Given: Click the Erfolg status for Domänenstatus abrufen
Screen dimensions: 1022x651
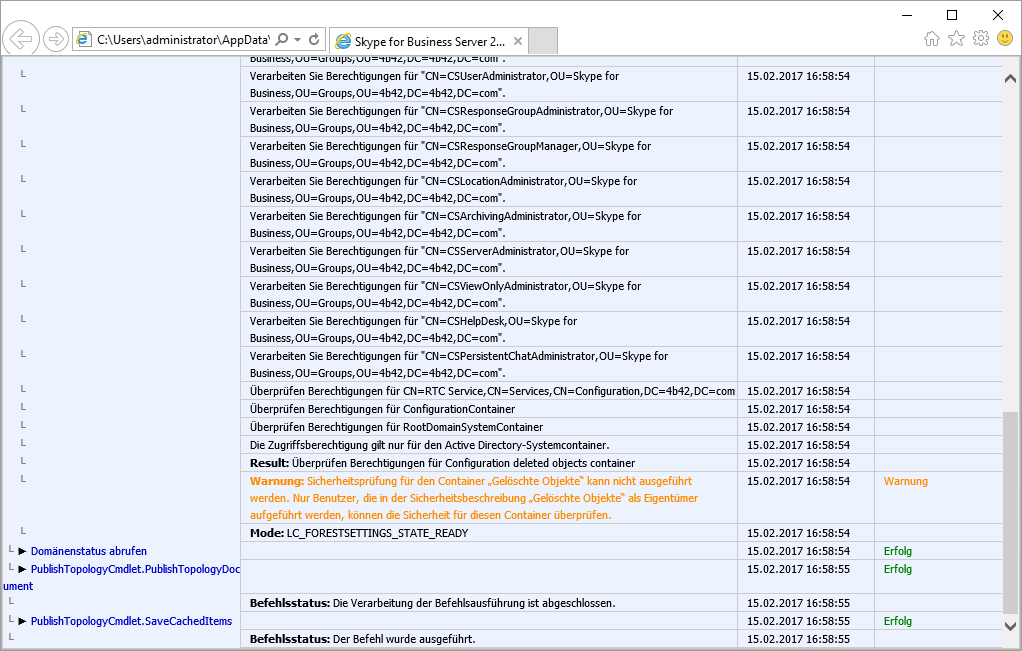Looking at the screenshot, I should coord(898,551).
